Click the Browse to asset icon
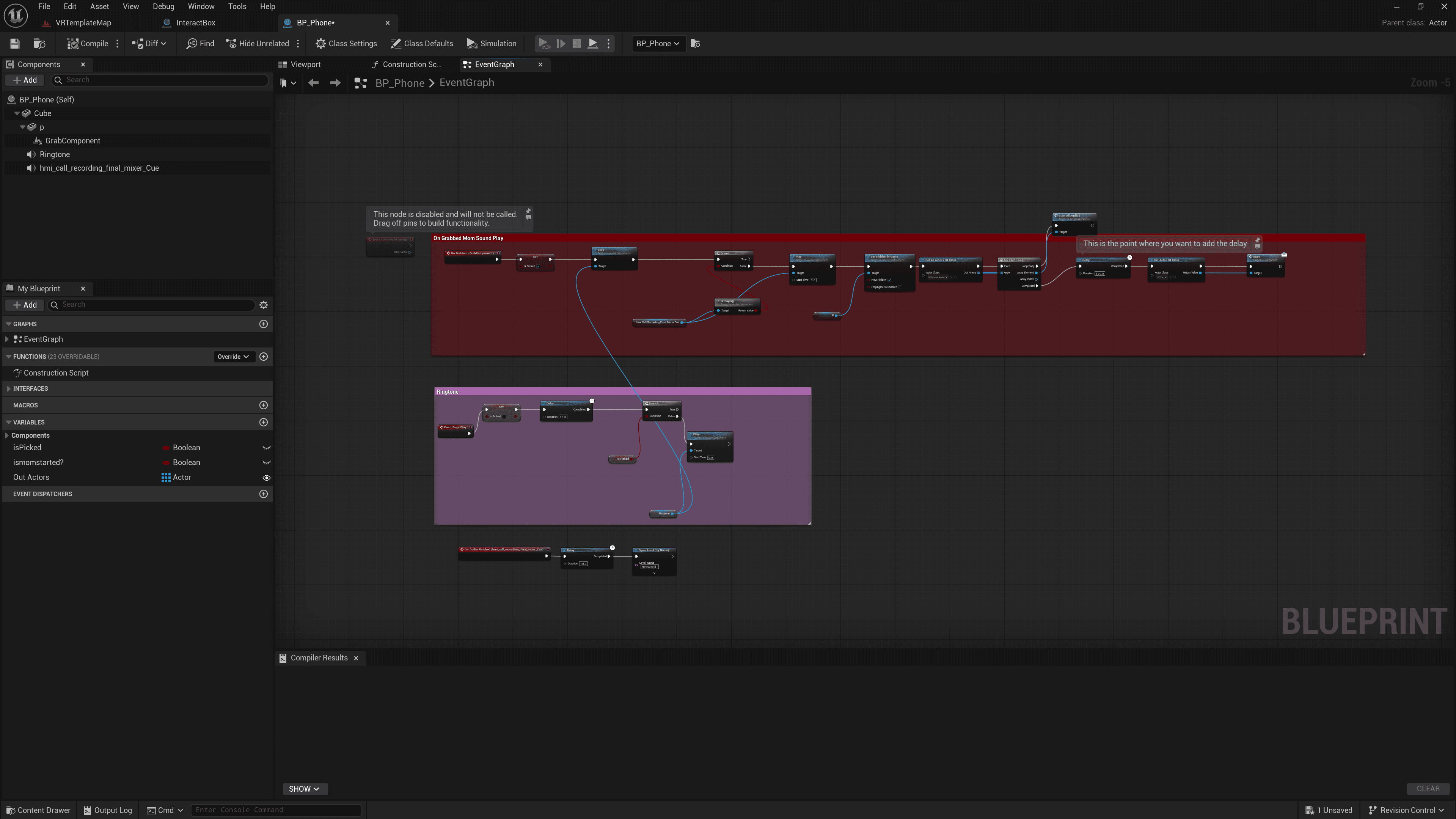The image size is (1456, 819). (39, 44)
